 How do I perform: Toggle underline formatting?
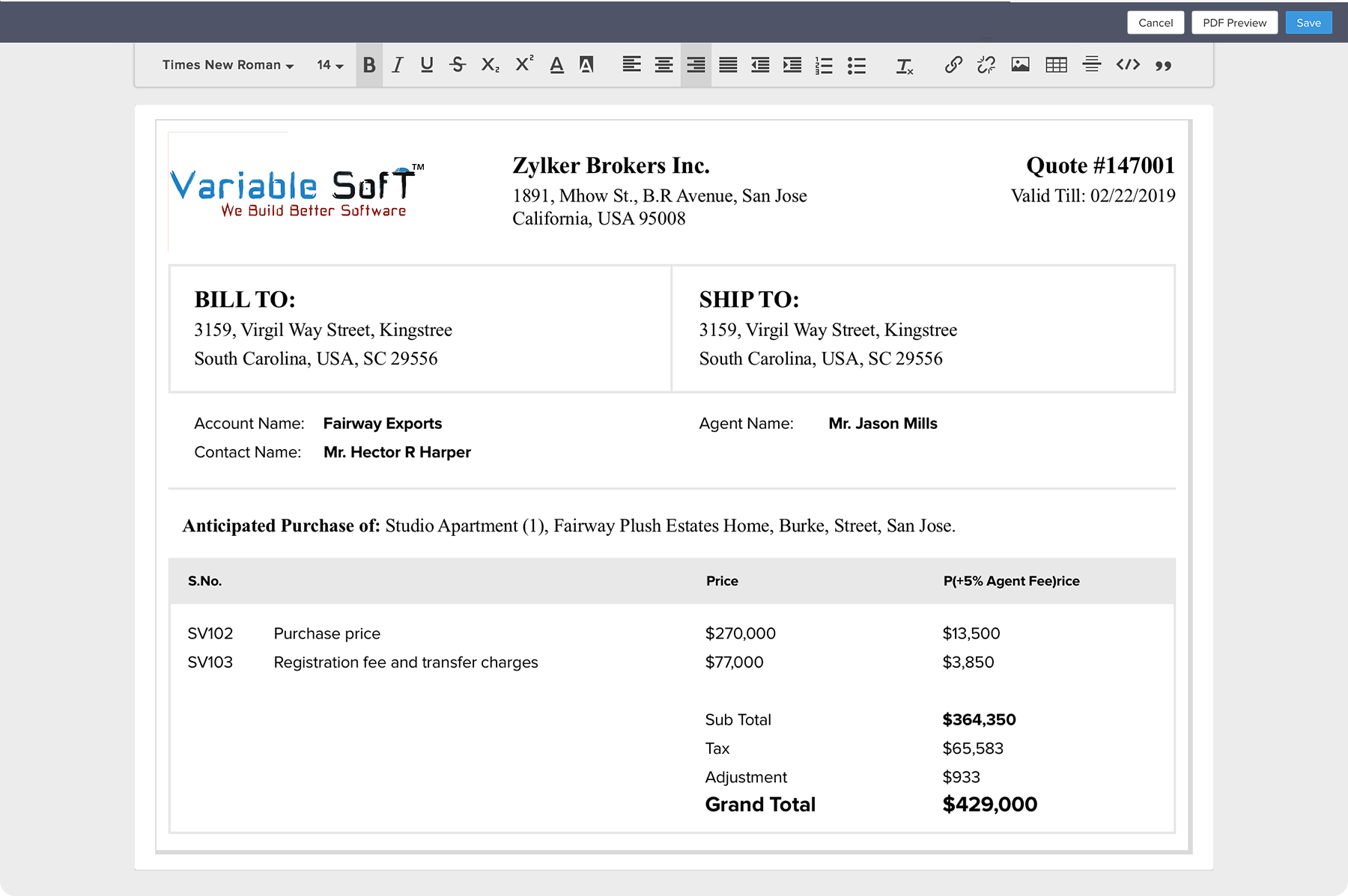click(x=427, y=65)
